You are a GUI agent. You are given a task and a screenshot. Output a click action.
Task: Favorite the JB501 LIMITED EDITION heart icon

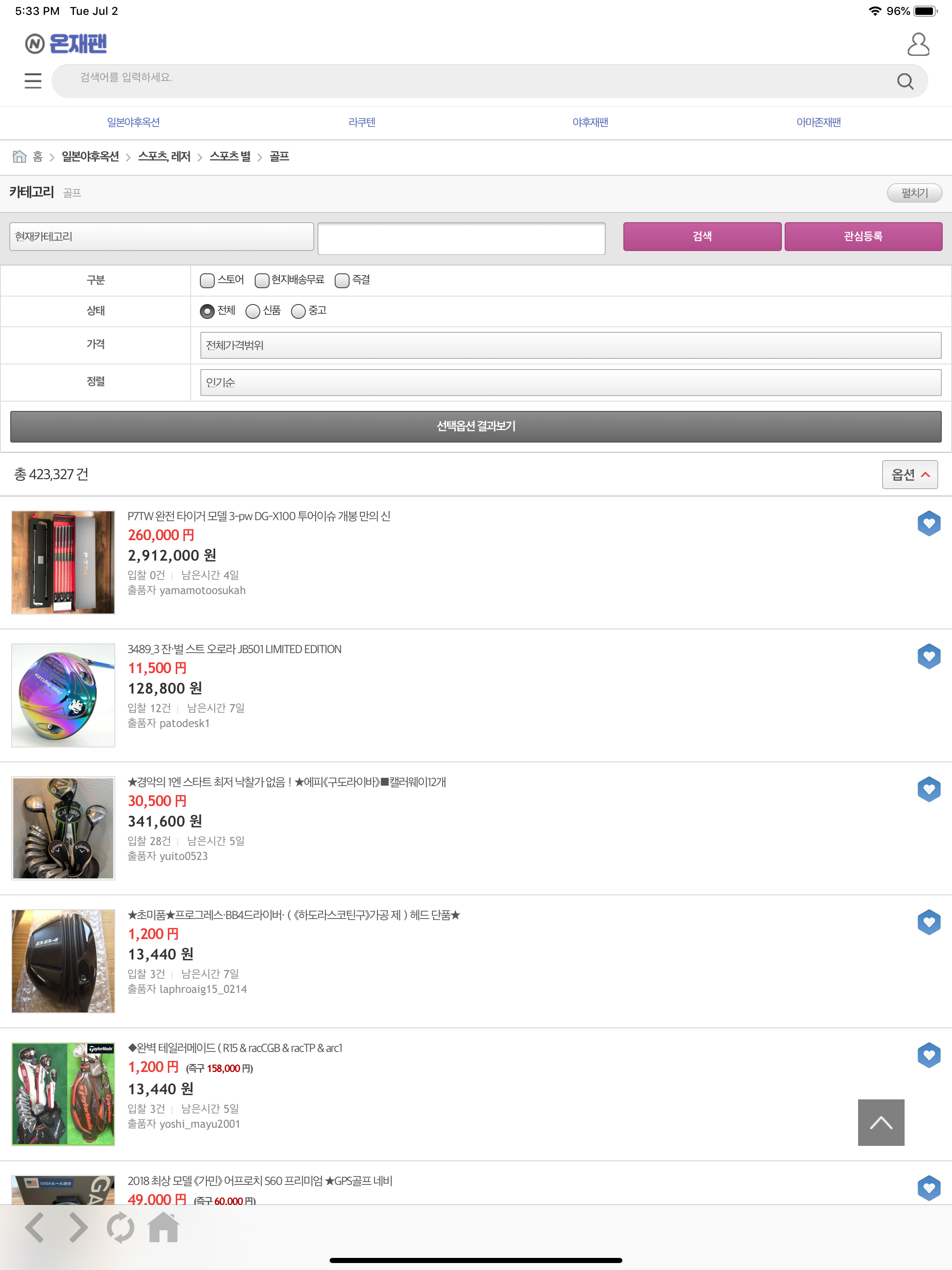pos(928,656)
